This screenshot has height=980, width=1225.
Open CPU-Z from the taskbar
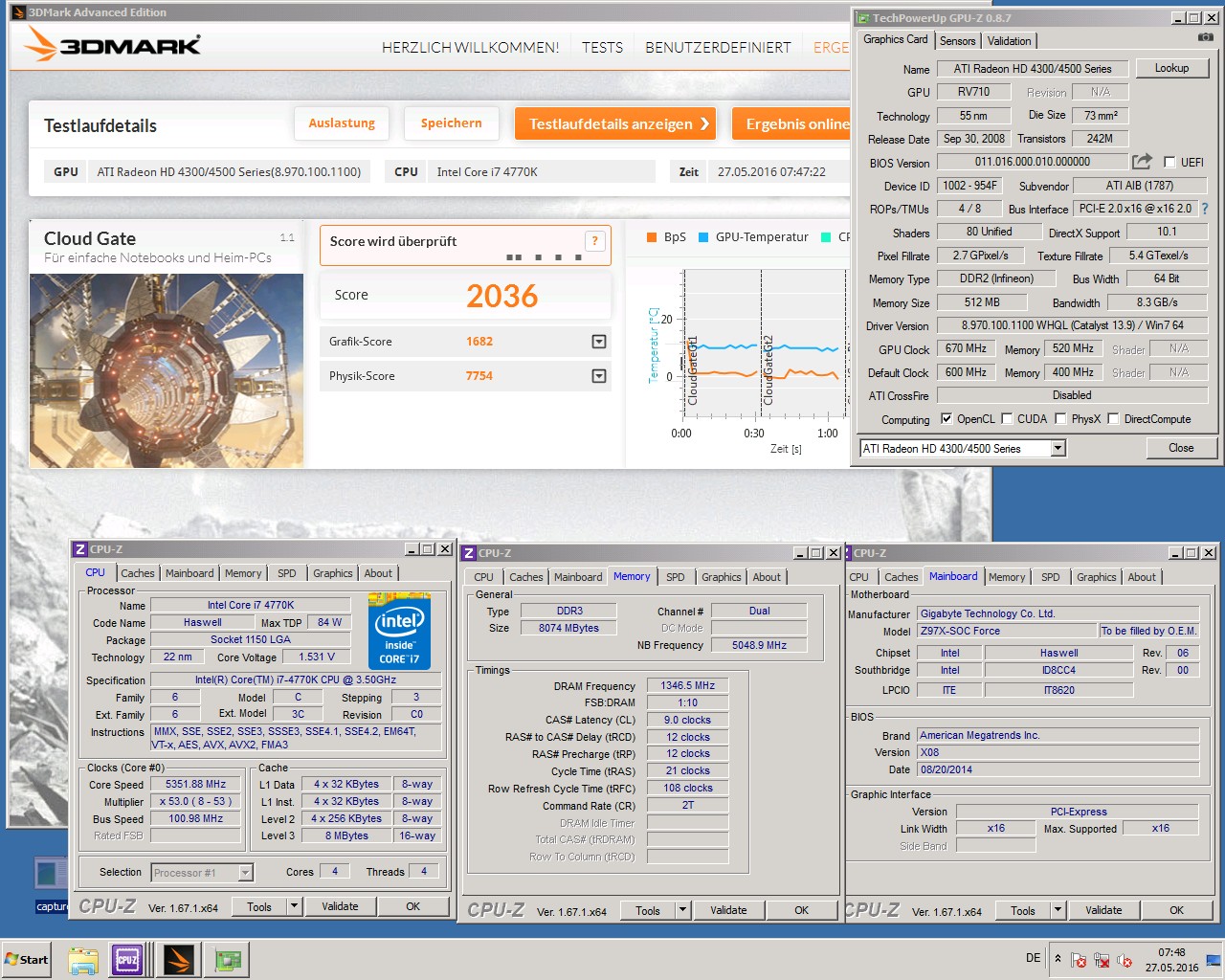pos(127,959)
